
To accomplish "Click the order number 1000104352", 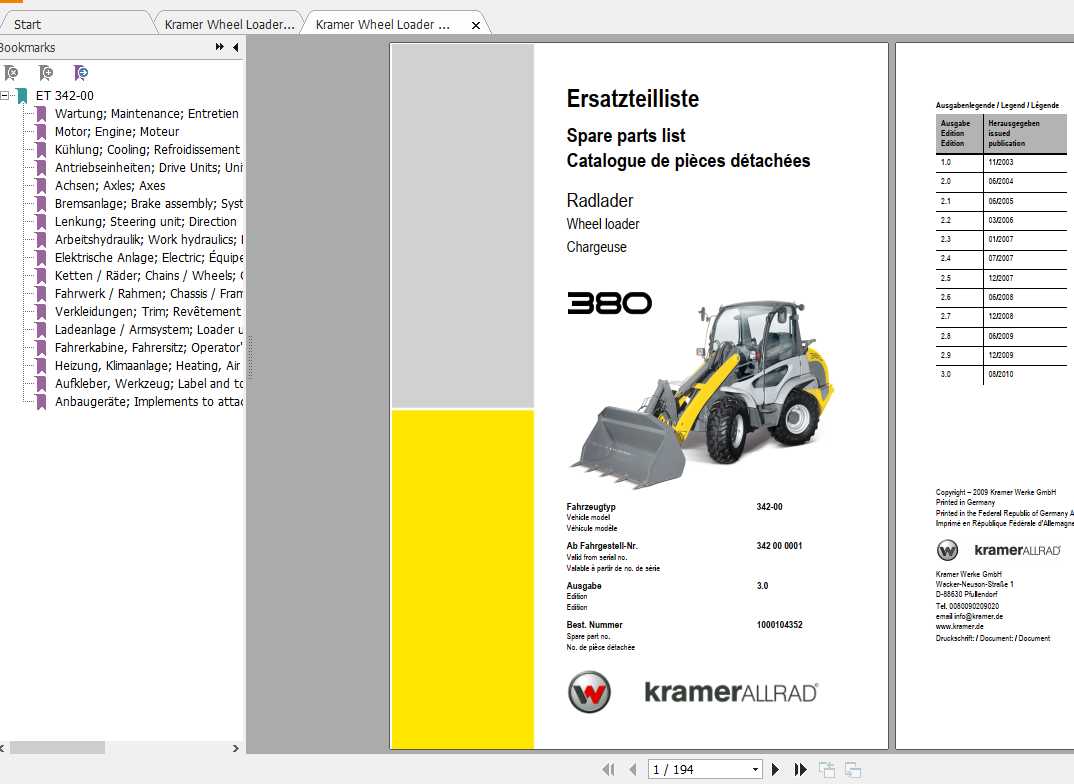I will (x=779, y=624).
